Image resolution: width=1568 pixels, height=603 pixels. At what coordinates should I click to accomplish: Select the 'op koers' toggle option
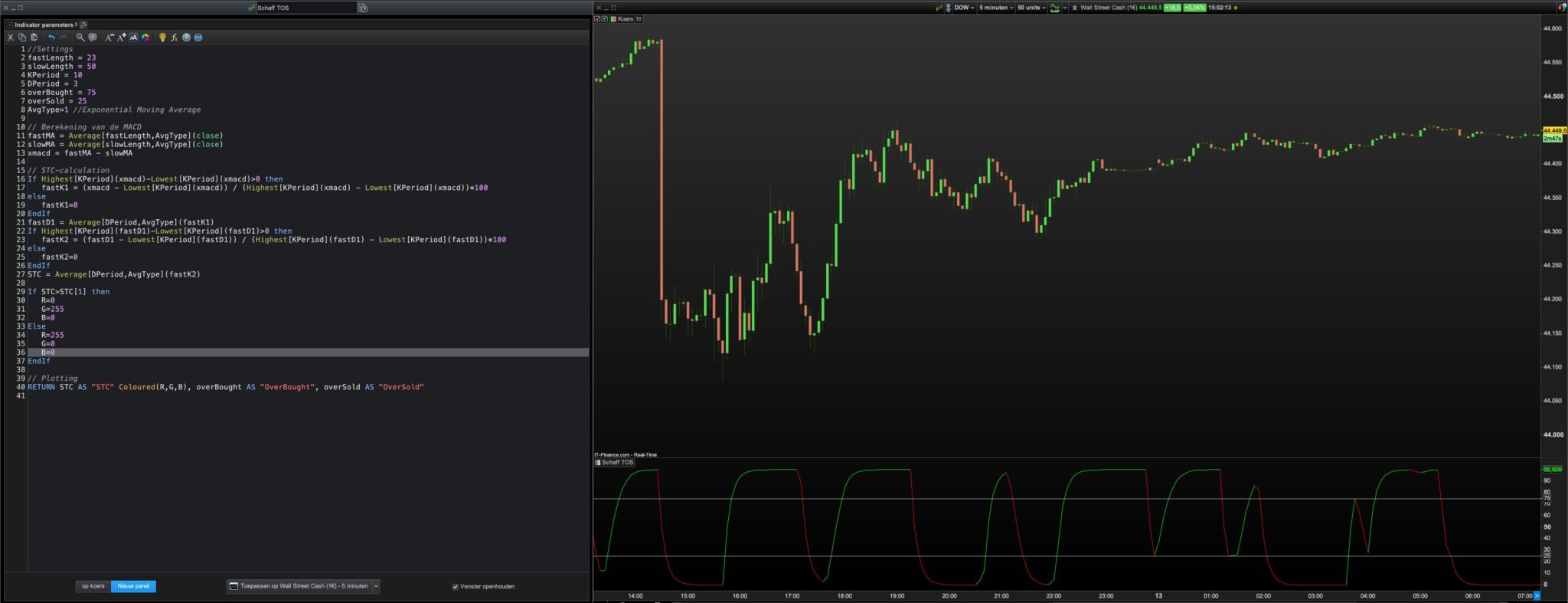pyautogui.click(x=93, y=586)
